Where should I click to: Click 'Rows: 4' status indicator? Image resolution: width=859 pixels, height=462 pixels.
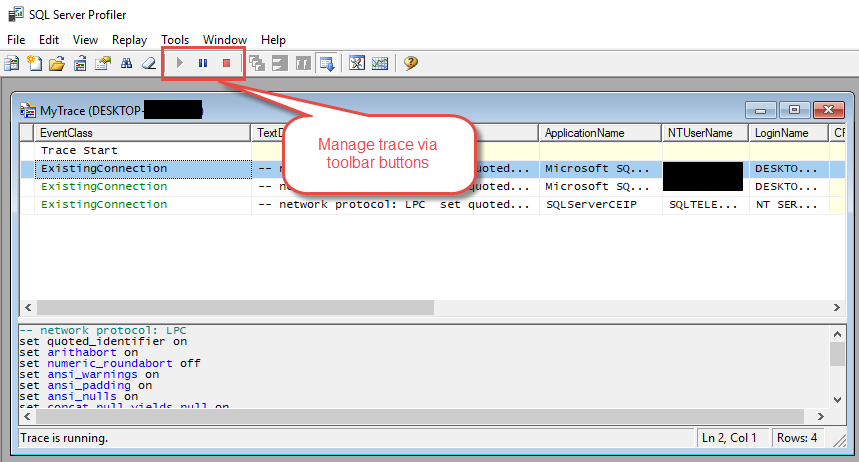point(797,438)
